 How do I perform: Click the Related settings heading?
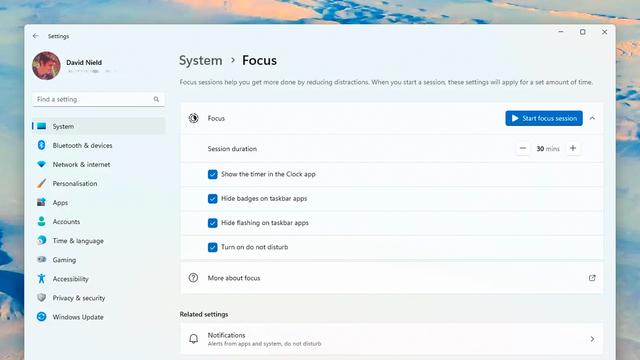coord(204,314)
